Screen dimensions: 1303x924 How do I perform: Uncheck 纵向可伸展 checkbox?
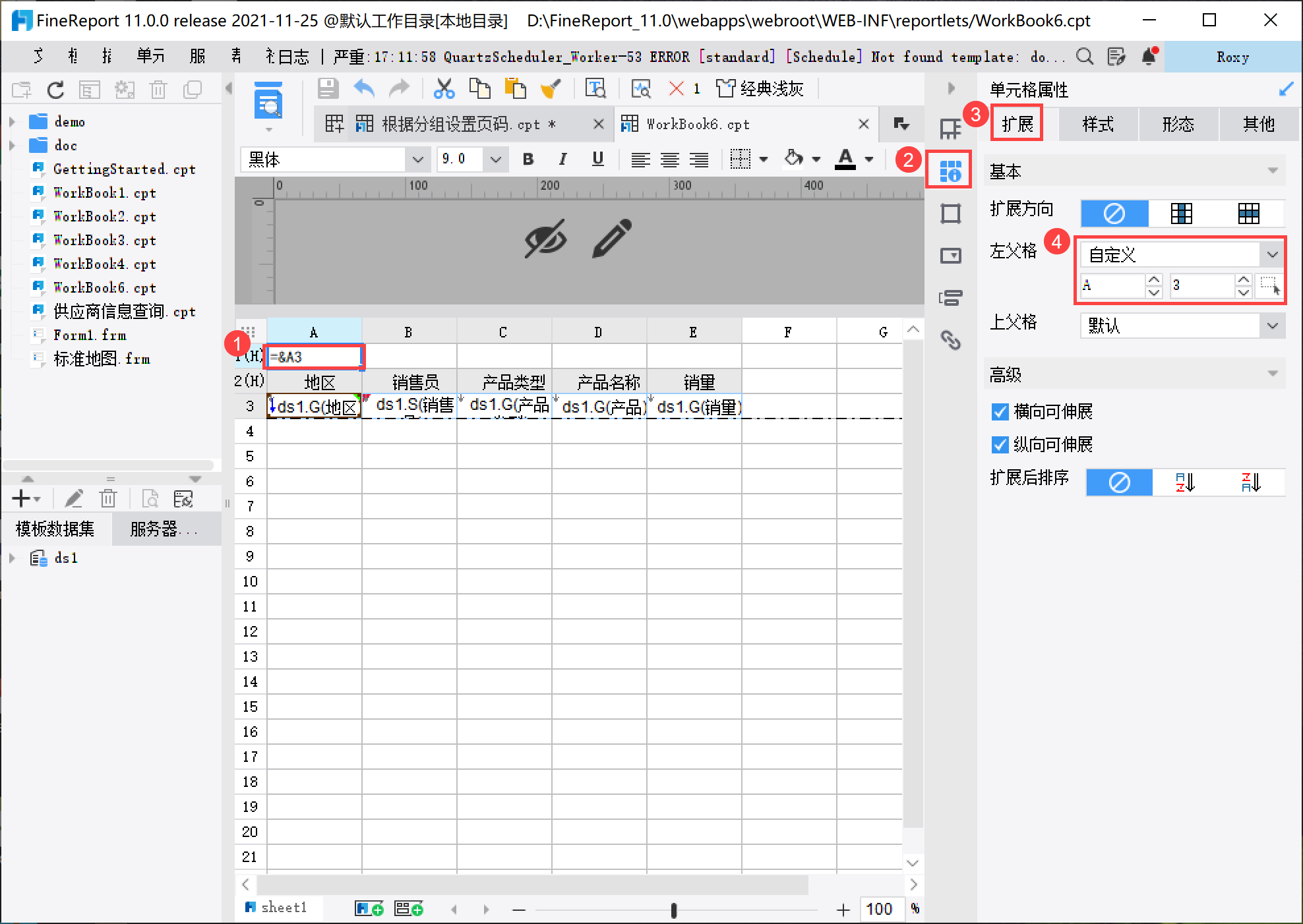point(1000,445)
